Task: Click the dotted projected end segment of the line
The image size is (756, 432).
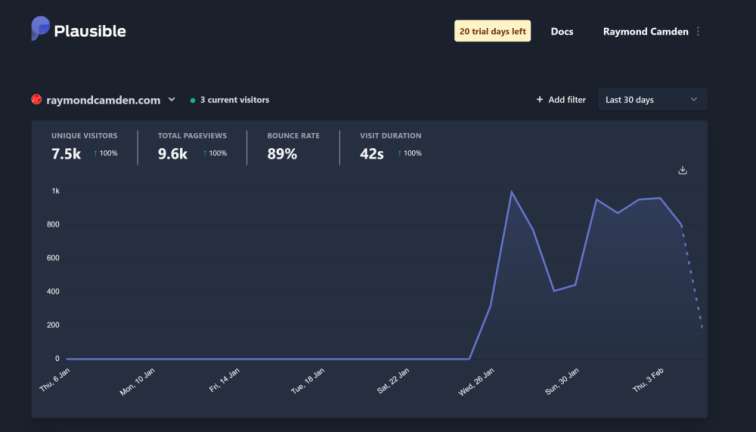Action: 692,277
